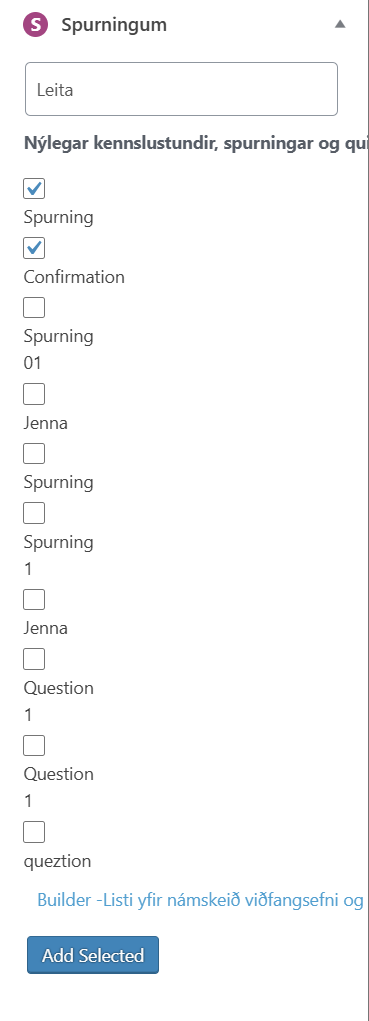Open the Builder -Listi yfir námskeið link
Viewport: 369px width, 1021px height.
[x=200, y=900]
